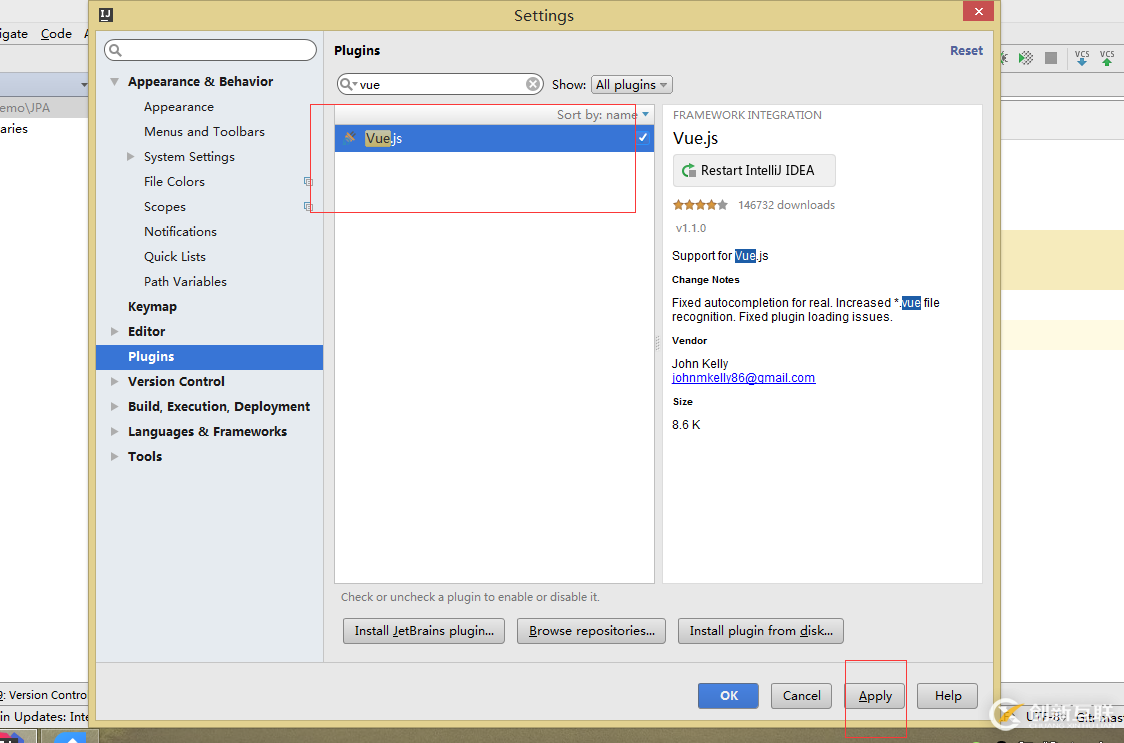Expand the Version Control settings node
Image resolution: width=1124 pixels, height=743 pixels.
coord(115,382)
